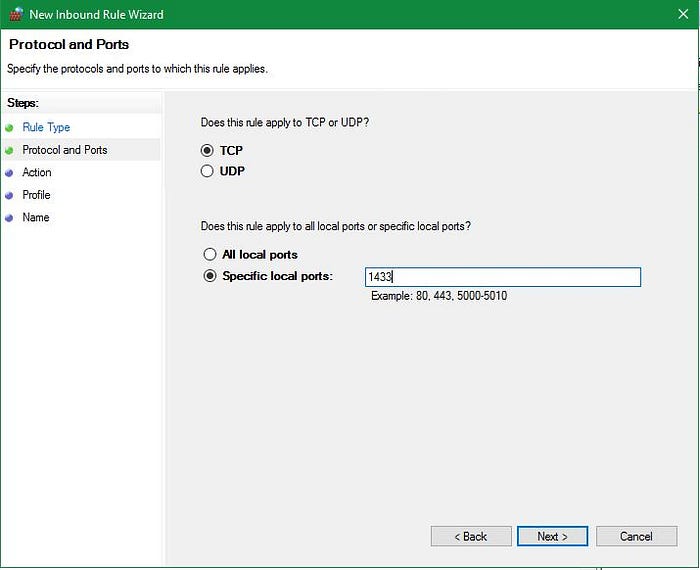Click the 'Specify the protocols and ports' description text
Image resolution: width=700 pixels, height=570 pixels.
[137, 69]
